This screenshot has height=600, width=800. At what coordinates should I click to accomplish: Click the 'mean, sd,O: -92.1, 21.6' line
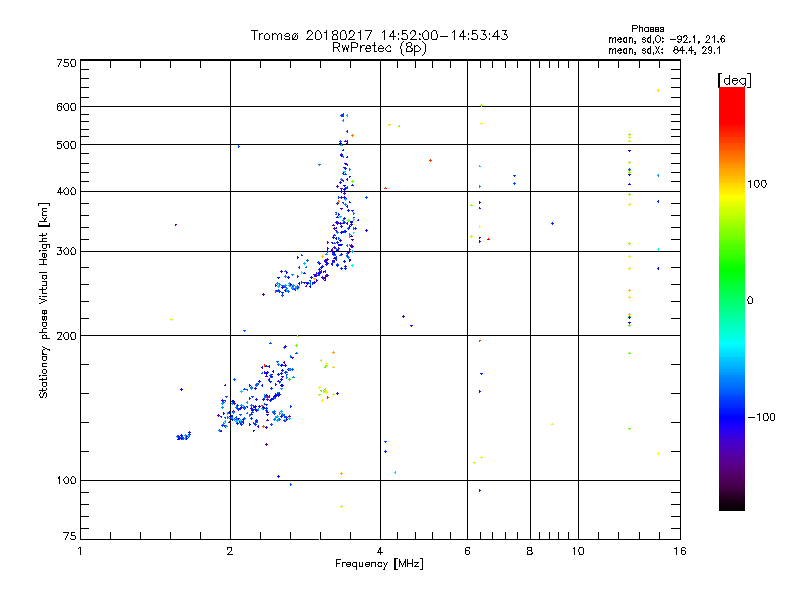(x=666, y=39)
